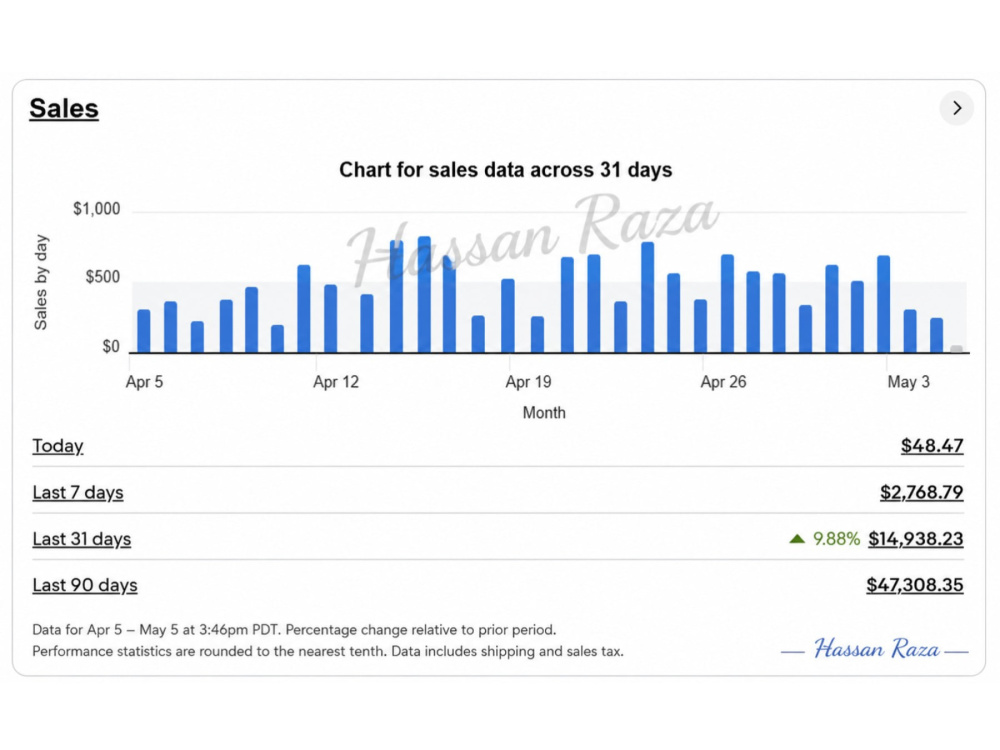Open the Last 31 days link

tap(82, 539)
